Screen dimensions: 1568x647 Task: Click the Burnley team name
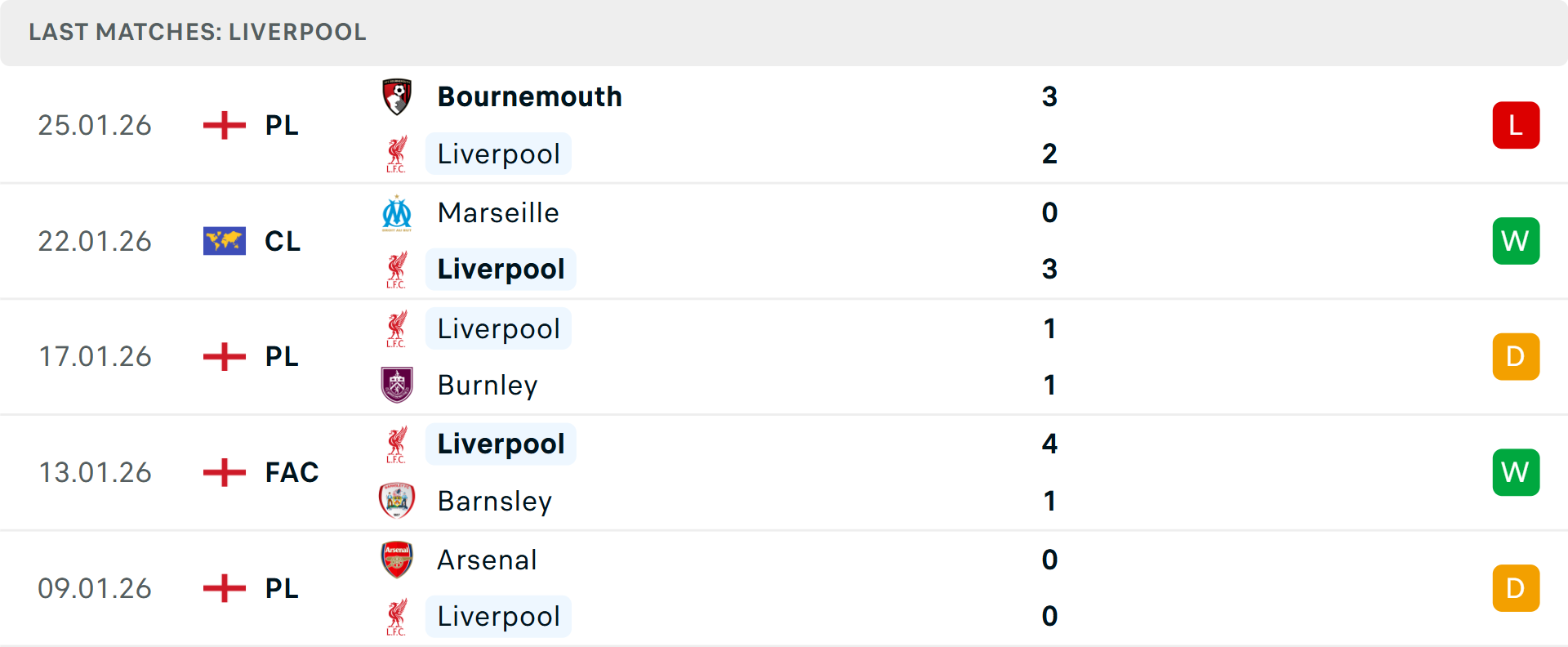click(x=488, y=385)
